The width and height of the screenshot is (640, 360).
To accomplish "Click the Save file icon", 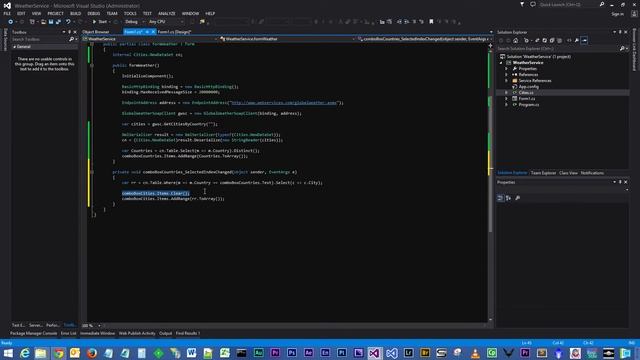I will [x=51, y=22].
